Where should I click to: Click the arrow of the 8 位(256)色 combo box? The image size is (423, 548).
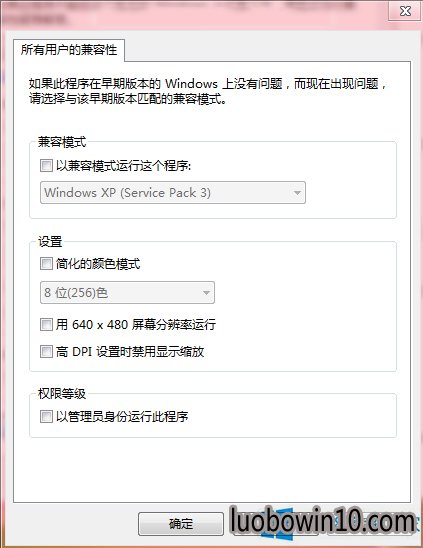point(206,293)
